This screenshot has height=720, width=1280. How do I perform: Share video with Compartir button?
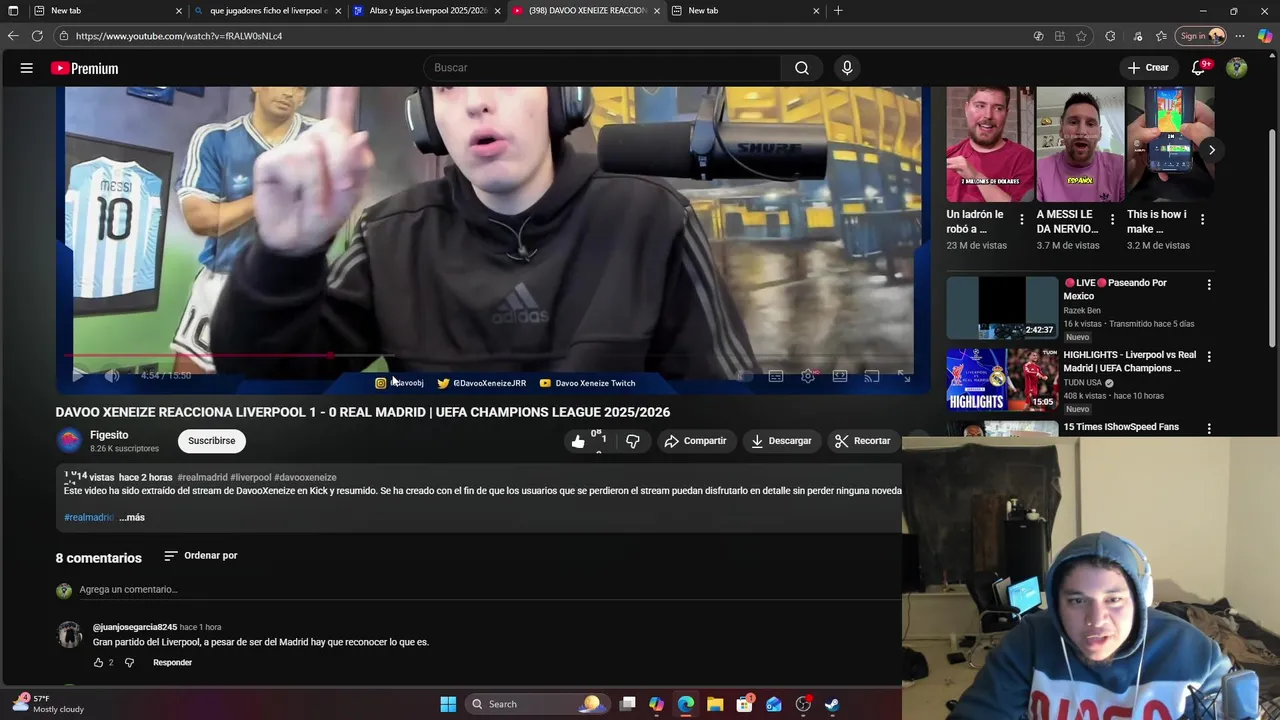tap(695, 441)
